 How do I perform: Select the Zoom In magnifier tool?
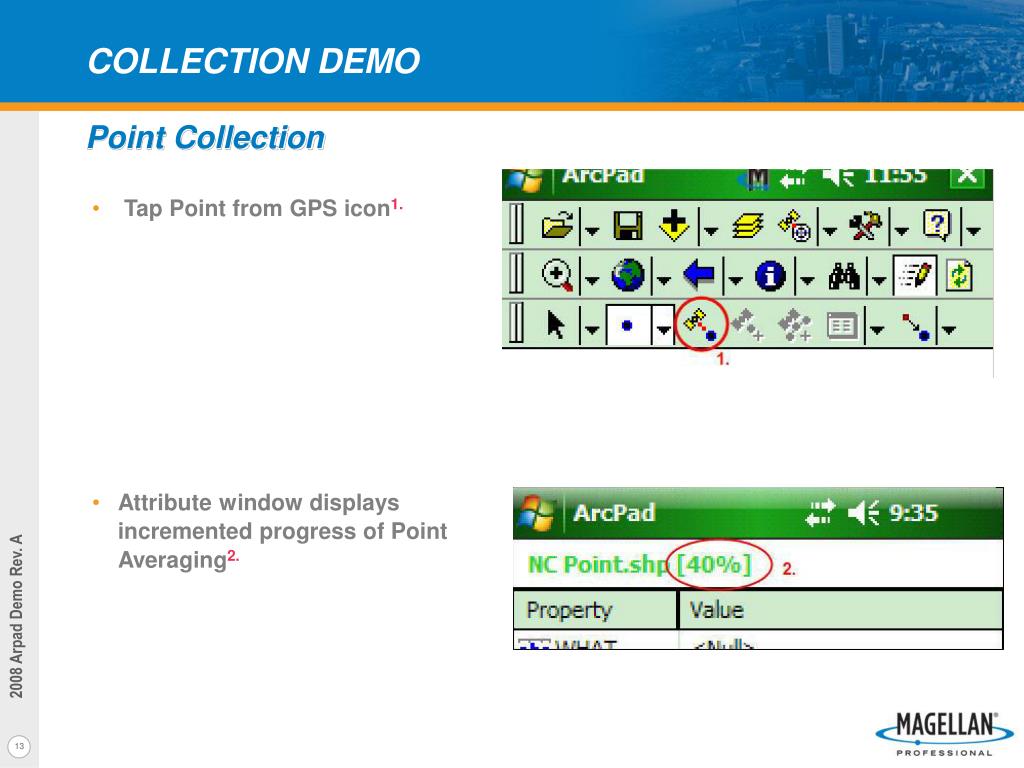tap(558, 275)
